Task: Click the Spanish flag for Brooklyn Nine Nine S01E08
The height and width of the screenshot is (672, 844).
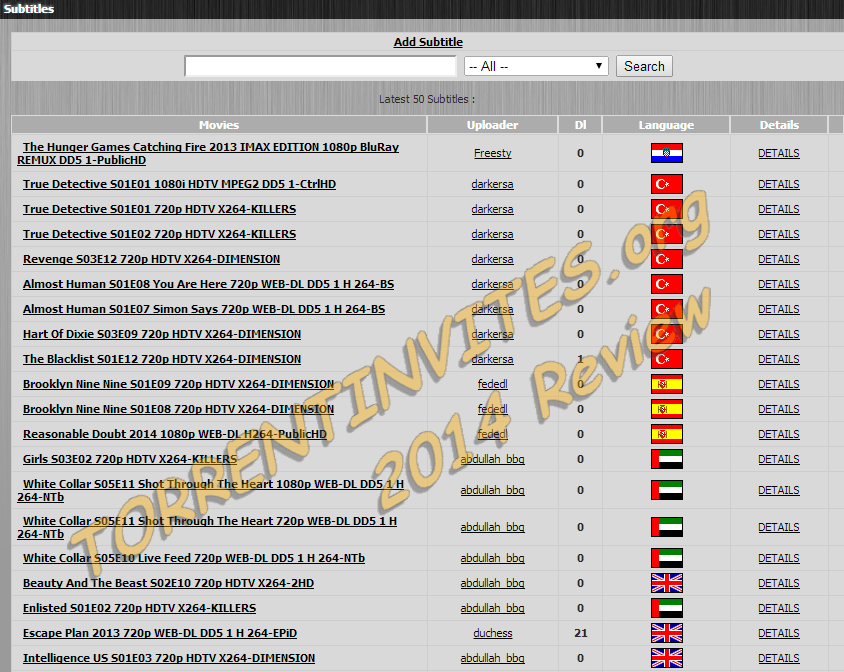Action: pos(666,409)
